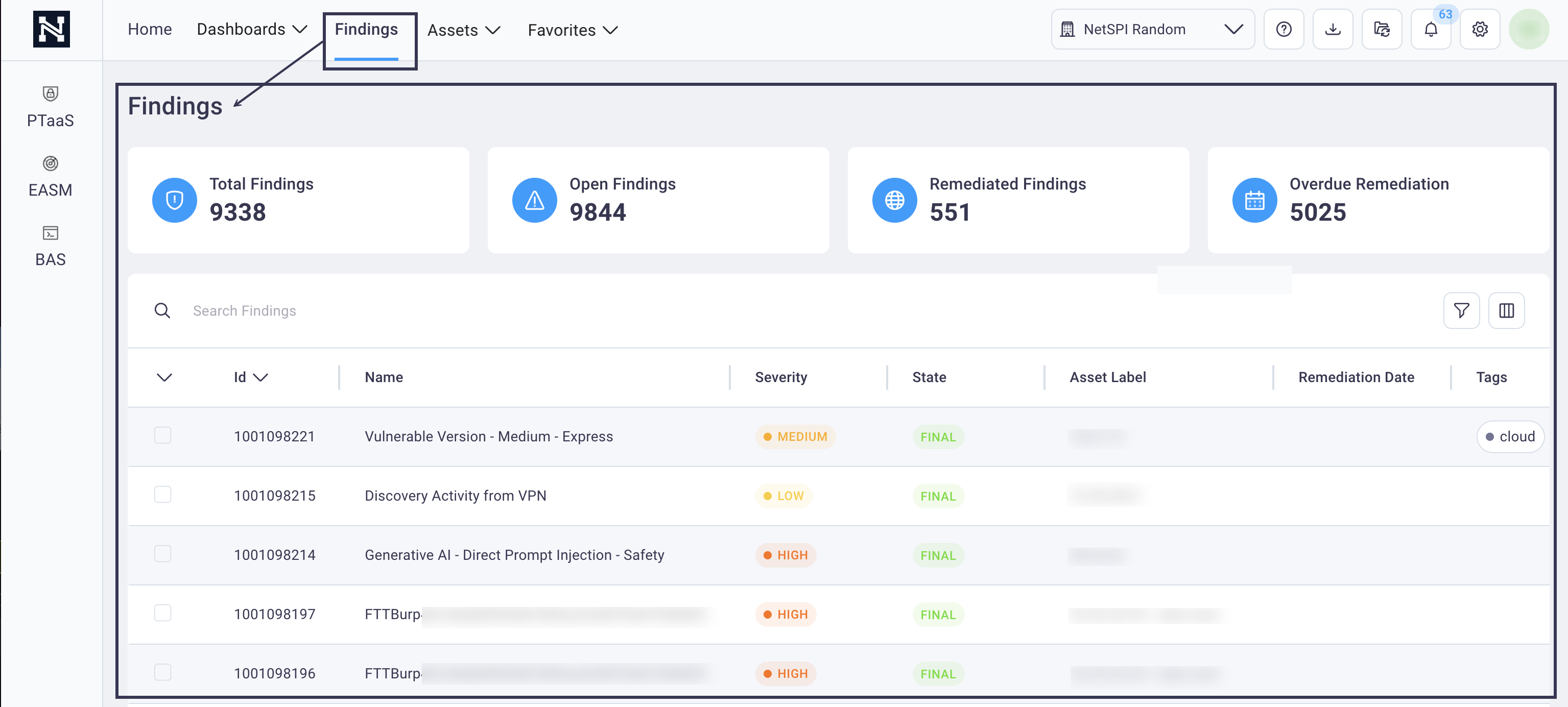Select checkbox for finding 1001098197
This screenshot has height=707, width=1568.
[x=162, y=612]
